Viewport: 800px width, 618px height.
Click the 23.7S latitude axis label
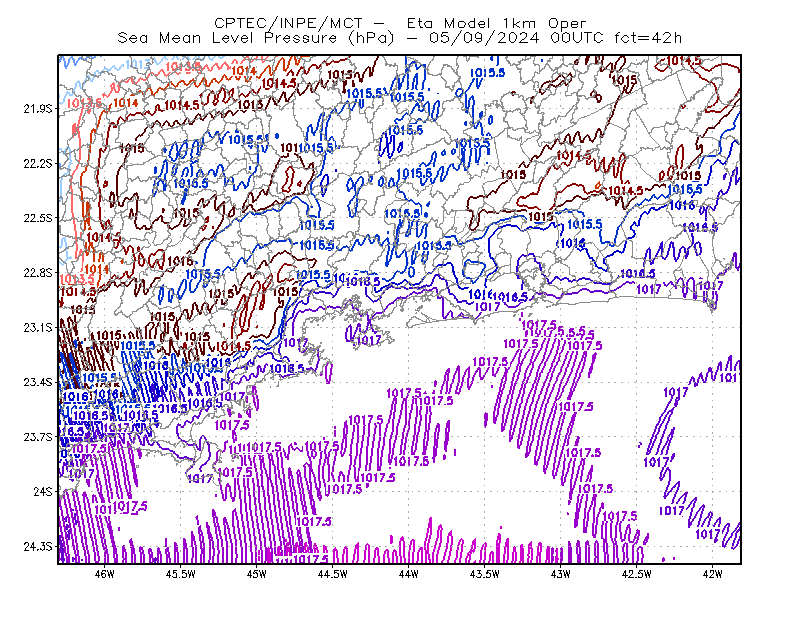38,437
